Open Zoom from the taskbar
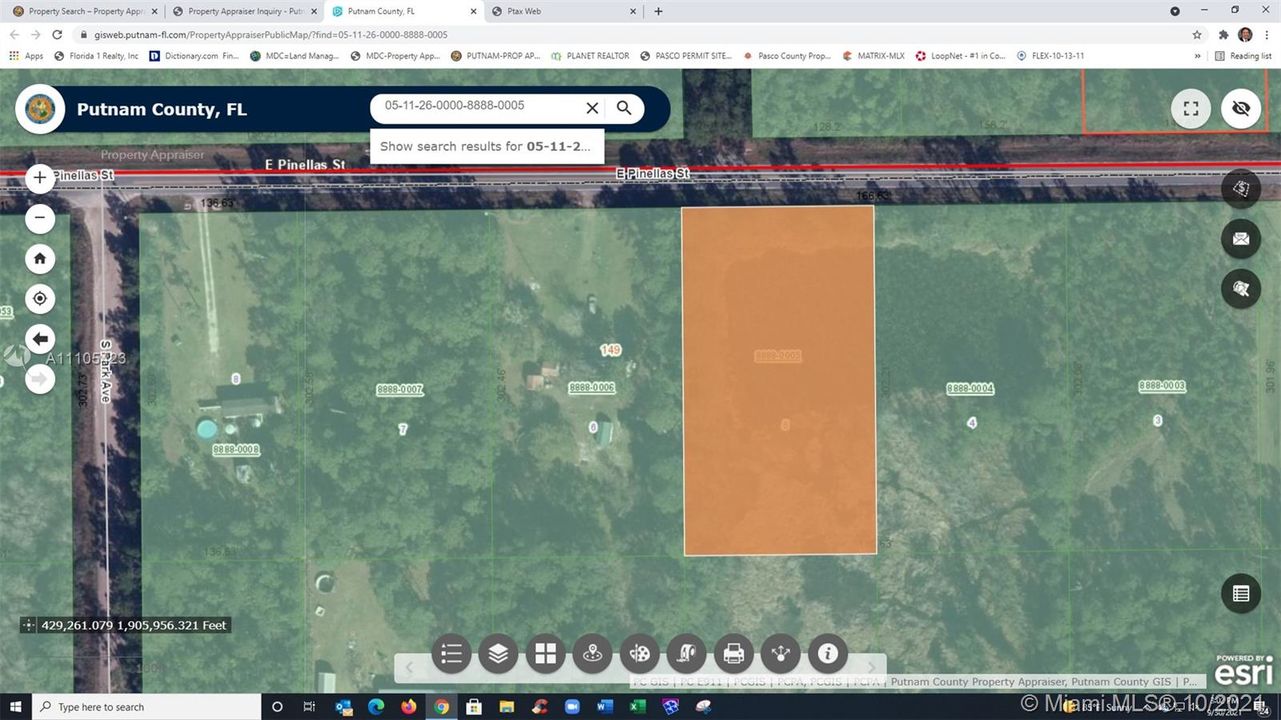The height and width of the screenshot is (720, 1281). click(571, 707)
